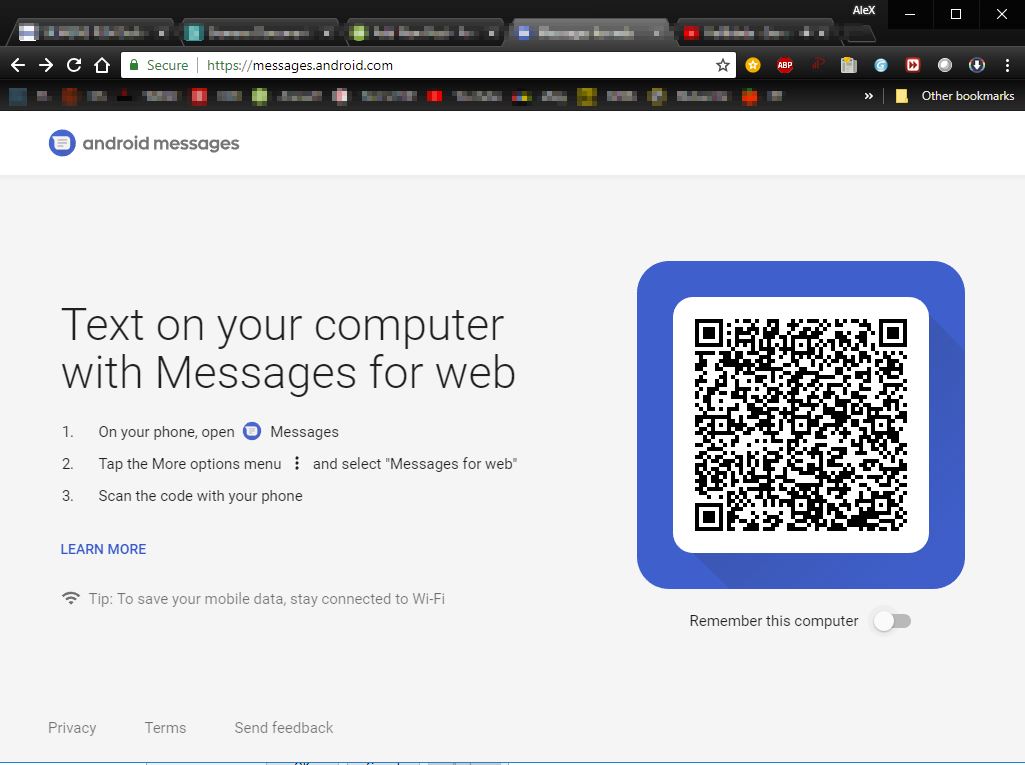Maximize the Chrome window

click(956, 14)
